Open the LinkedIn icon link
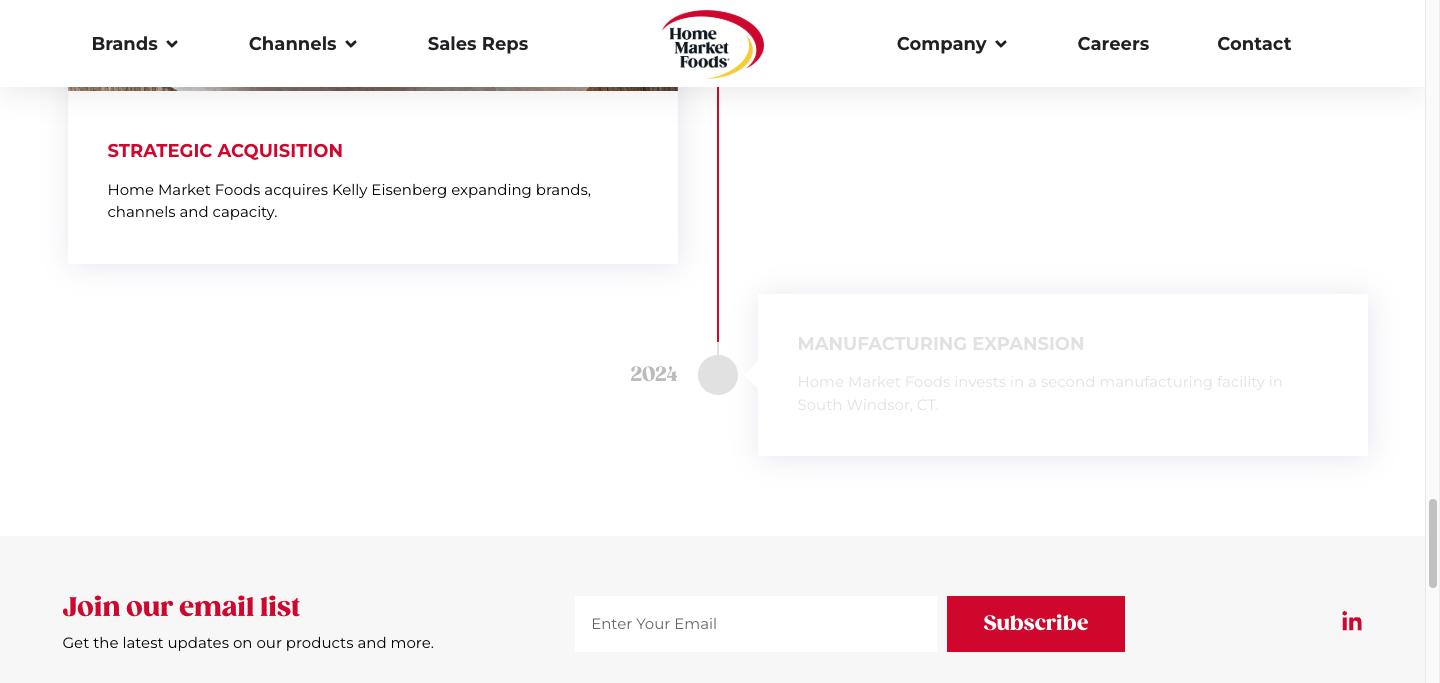Screen dimensions: 1440x683 pyautogui.click(x=1352, y=622)
